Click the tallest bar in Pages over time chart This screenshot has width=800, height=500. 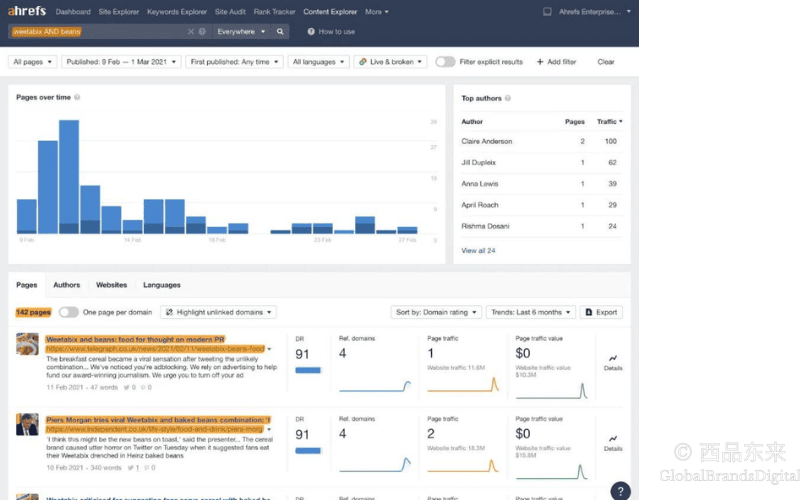[69, 177]
